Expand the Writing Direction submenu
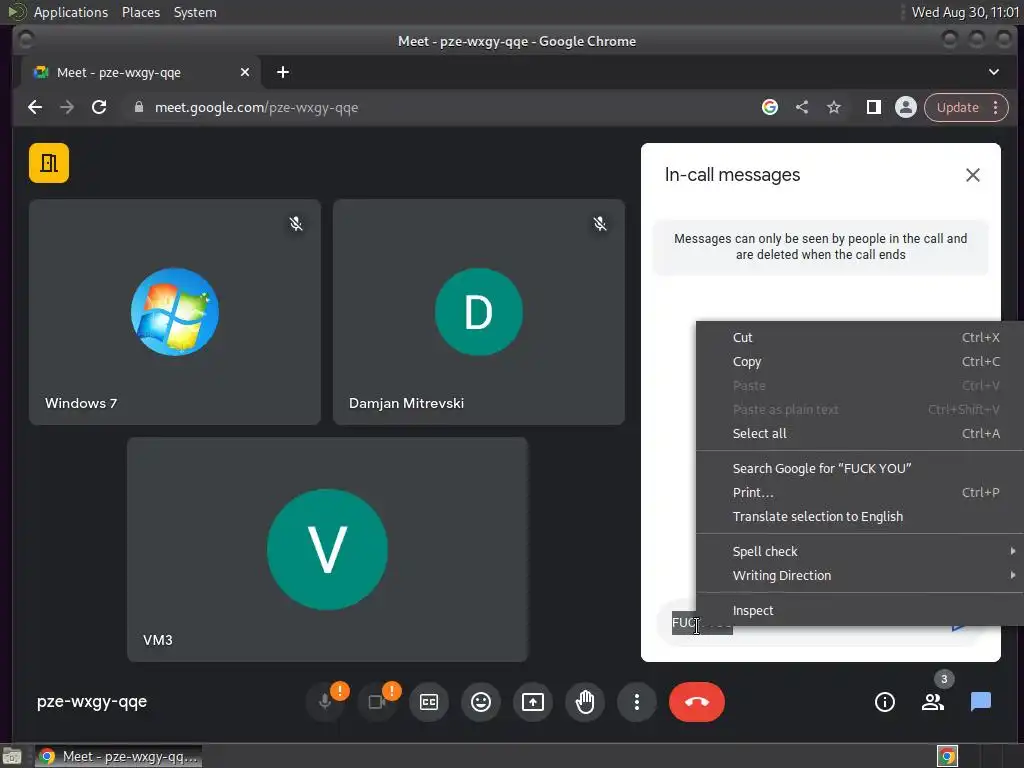1024x768 pixels. pos(860,576)
